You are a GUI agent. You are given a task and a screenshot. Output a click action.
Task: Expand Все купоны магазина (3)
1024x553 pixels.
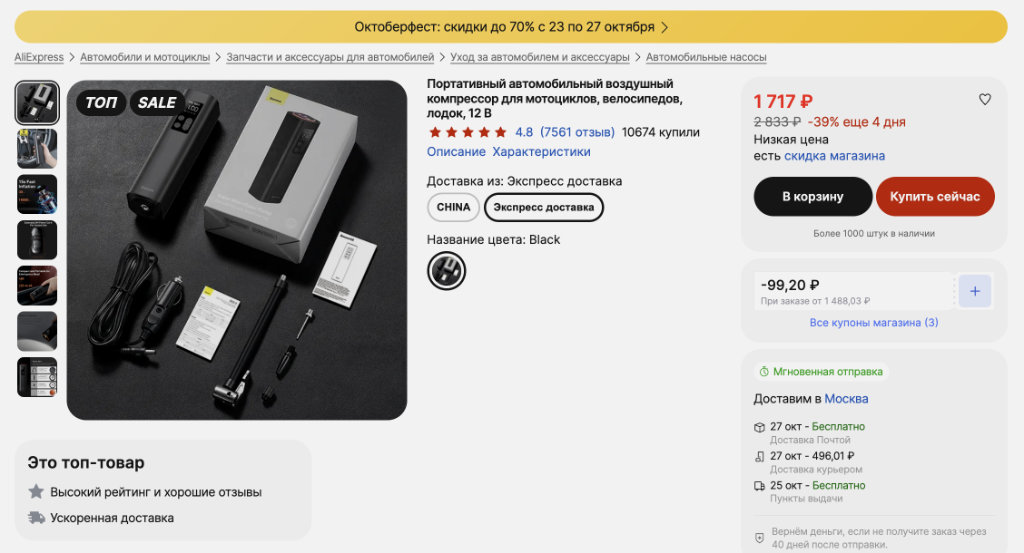[x=874, y=323]
